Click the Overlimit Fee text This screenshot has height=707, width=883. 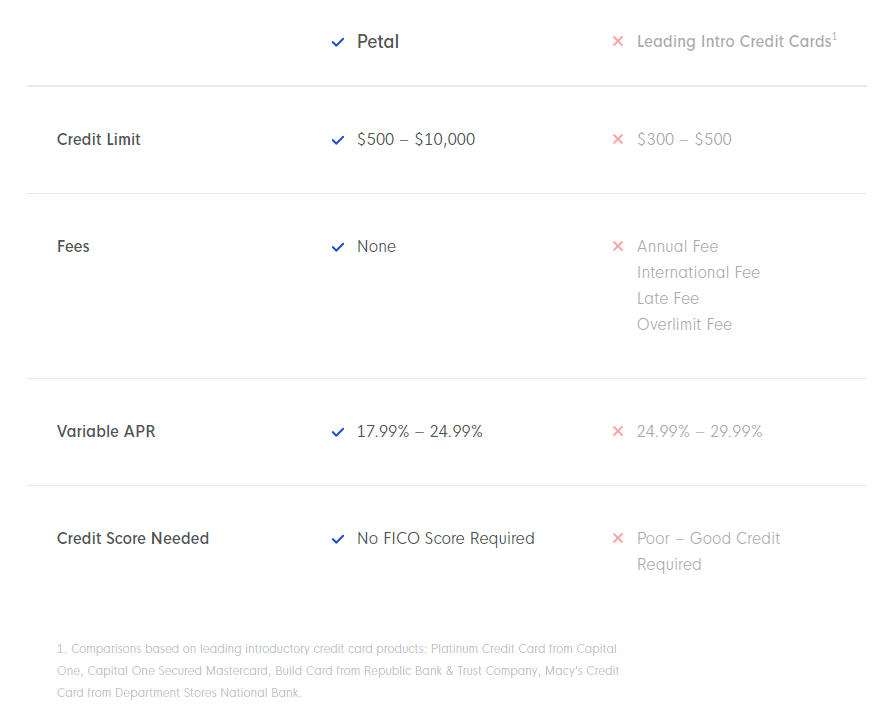pyautogui.click(x=684, y=324)
